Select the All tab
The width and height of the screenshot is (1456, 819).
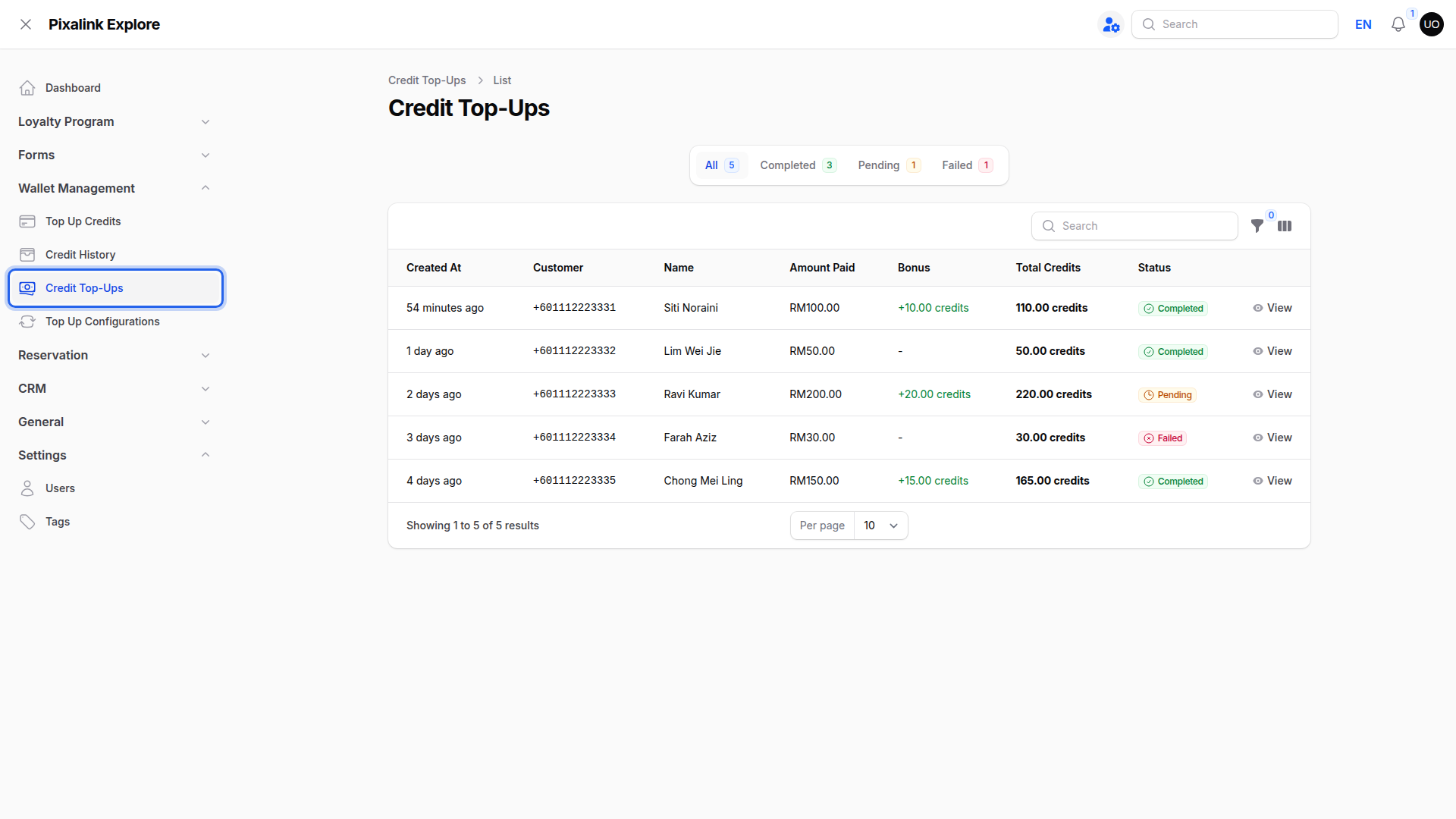[x=721, y=165]
